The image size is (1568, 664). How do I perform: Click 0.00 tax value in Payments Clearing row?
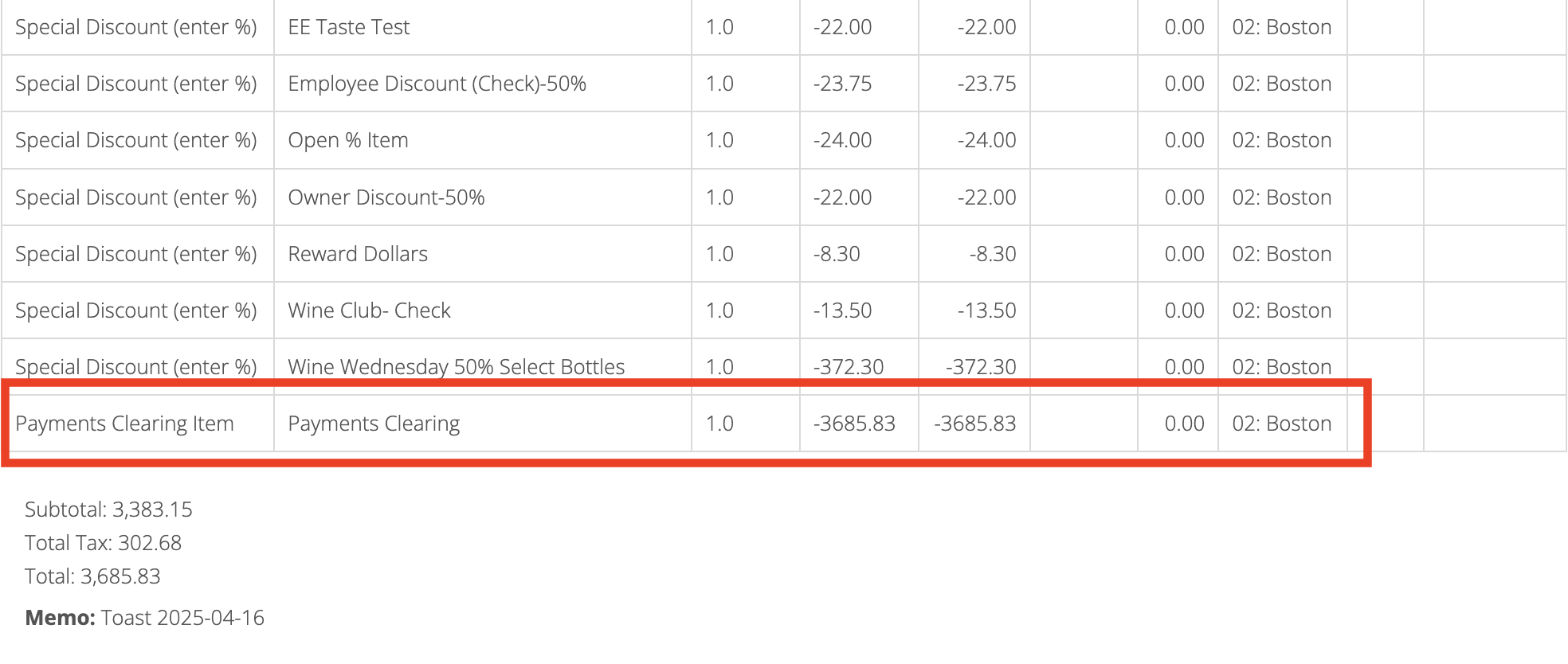[1184, 424]
